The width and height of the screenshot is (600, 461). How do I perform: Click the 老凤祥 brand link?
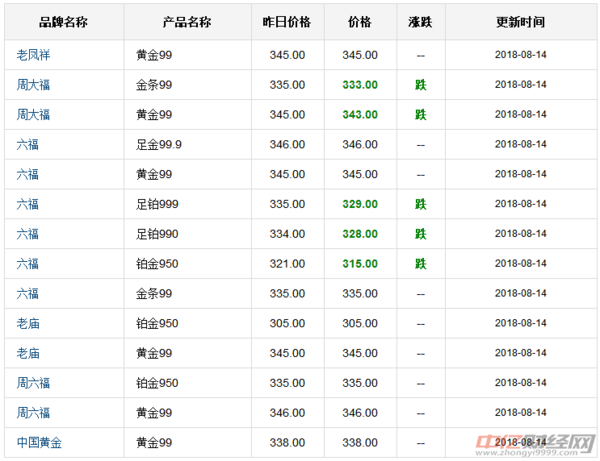(33, 55)
